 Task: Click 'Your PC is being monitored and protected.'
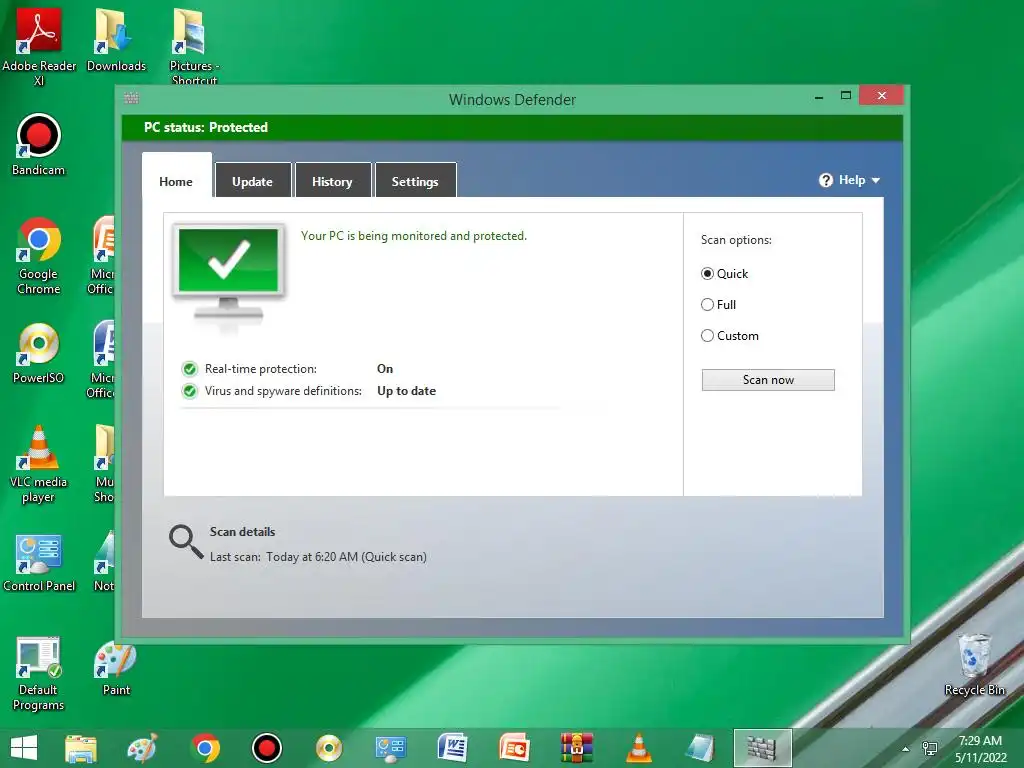(413, 236)
